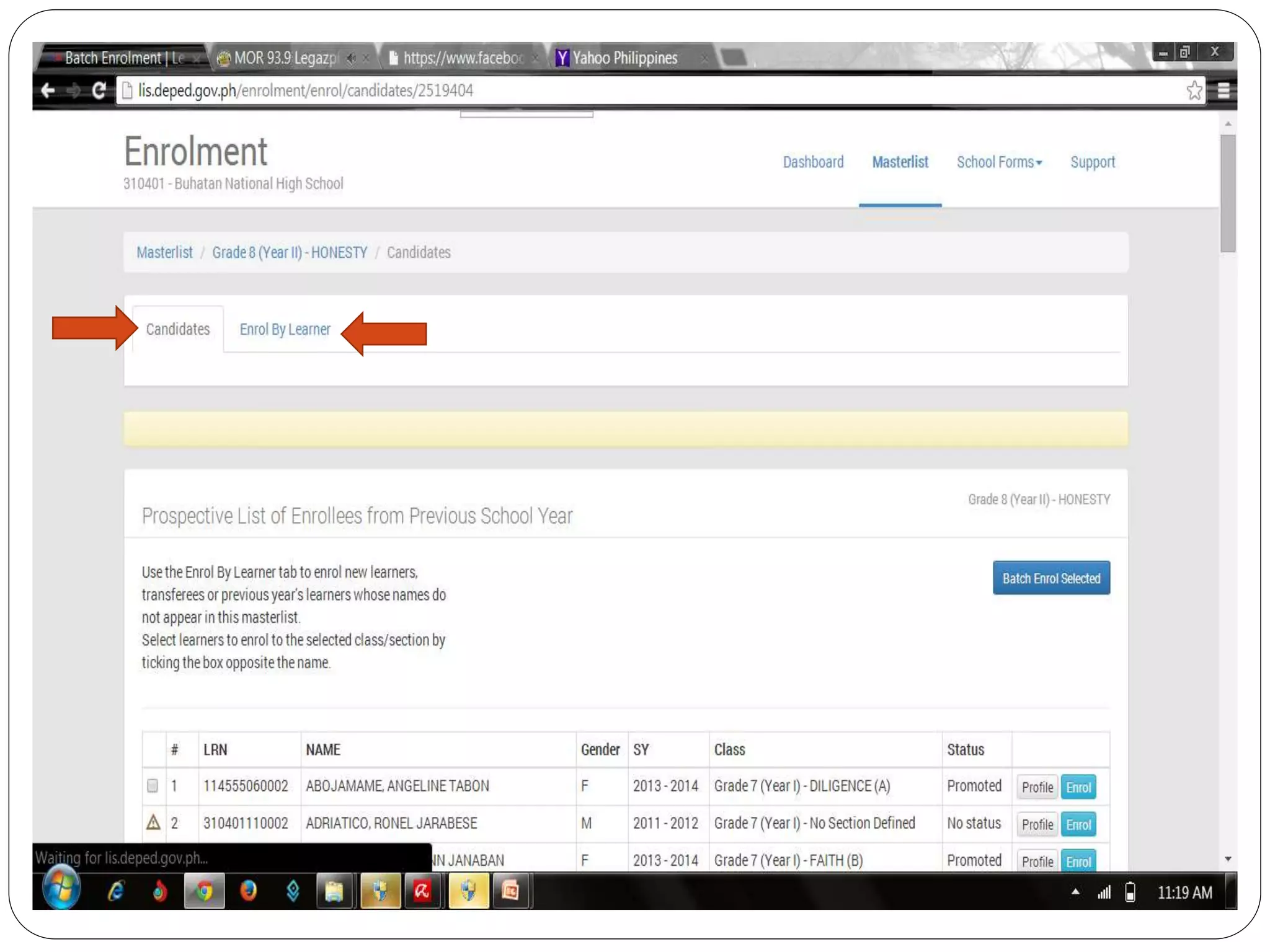Image resolution: width=1270 pixels, height=952 pixels.
Task: Click the Windows Start orb
Action: point(61,889)
